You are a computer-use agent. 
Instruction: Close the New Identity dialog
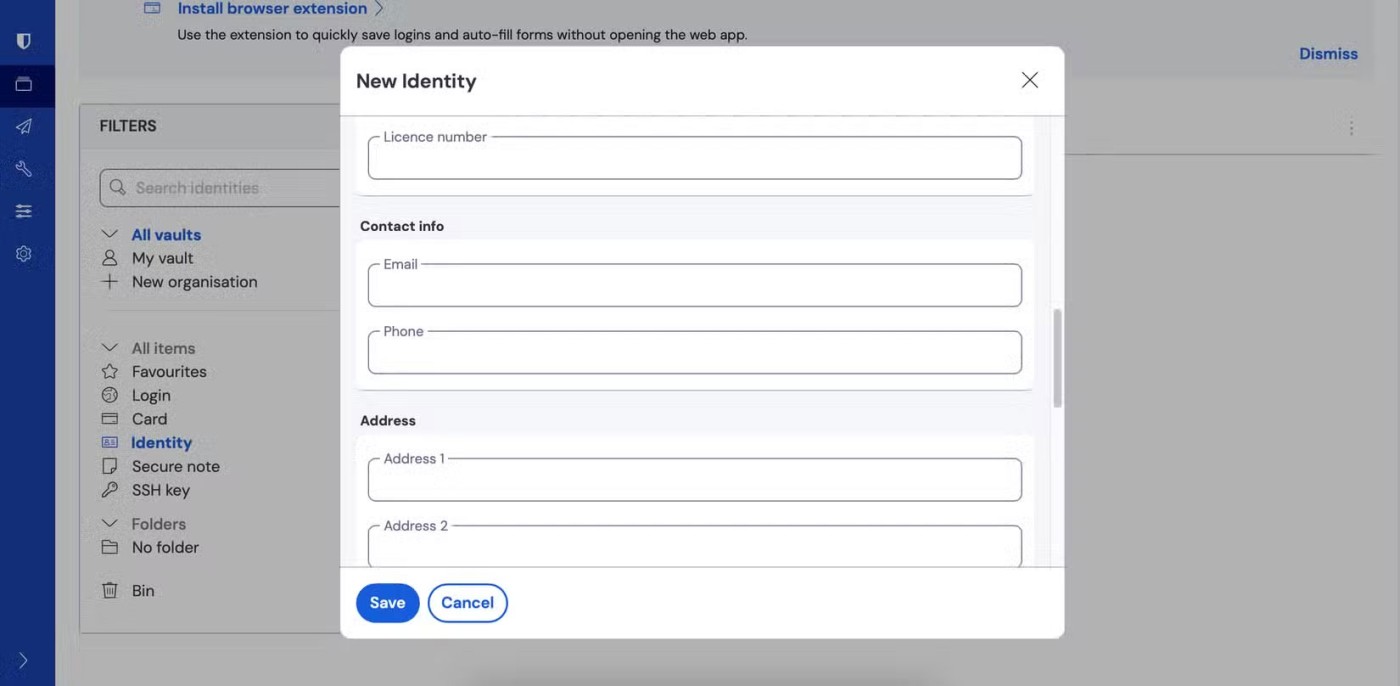click(x=1029, y=80)
